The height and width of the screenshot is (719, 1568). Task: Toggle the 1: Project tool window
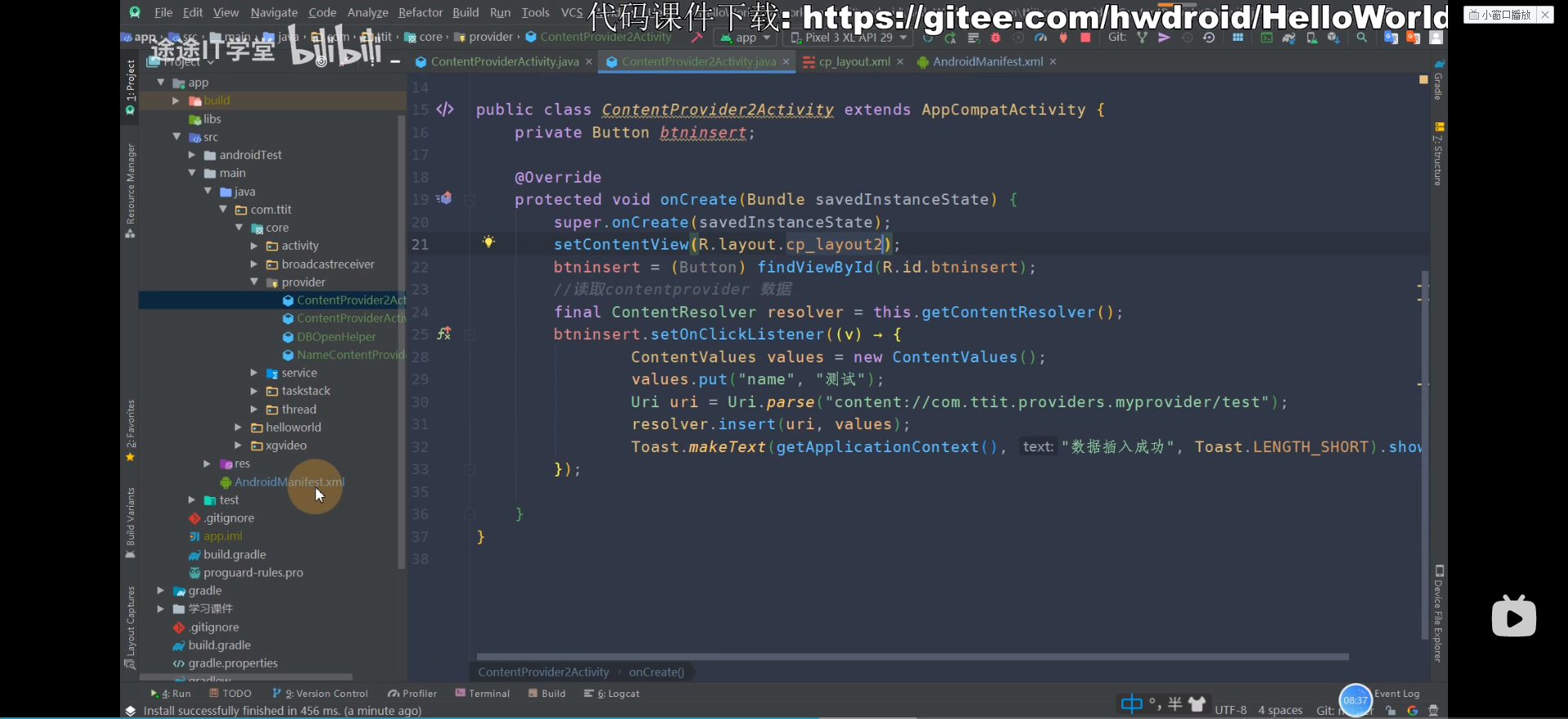[130, 86]
